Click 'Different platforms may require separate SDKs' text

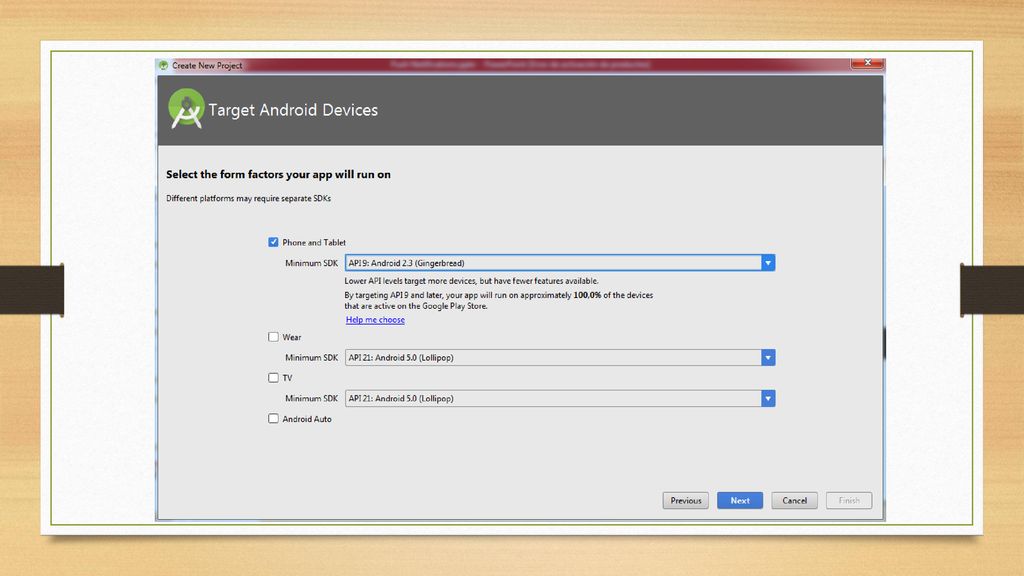tap(248, 198)
